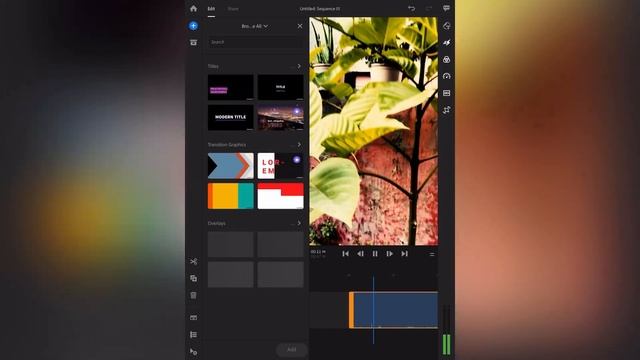
Task: Open the Browse All dropdown
Action: [255, 26]
